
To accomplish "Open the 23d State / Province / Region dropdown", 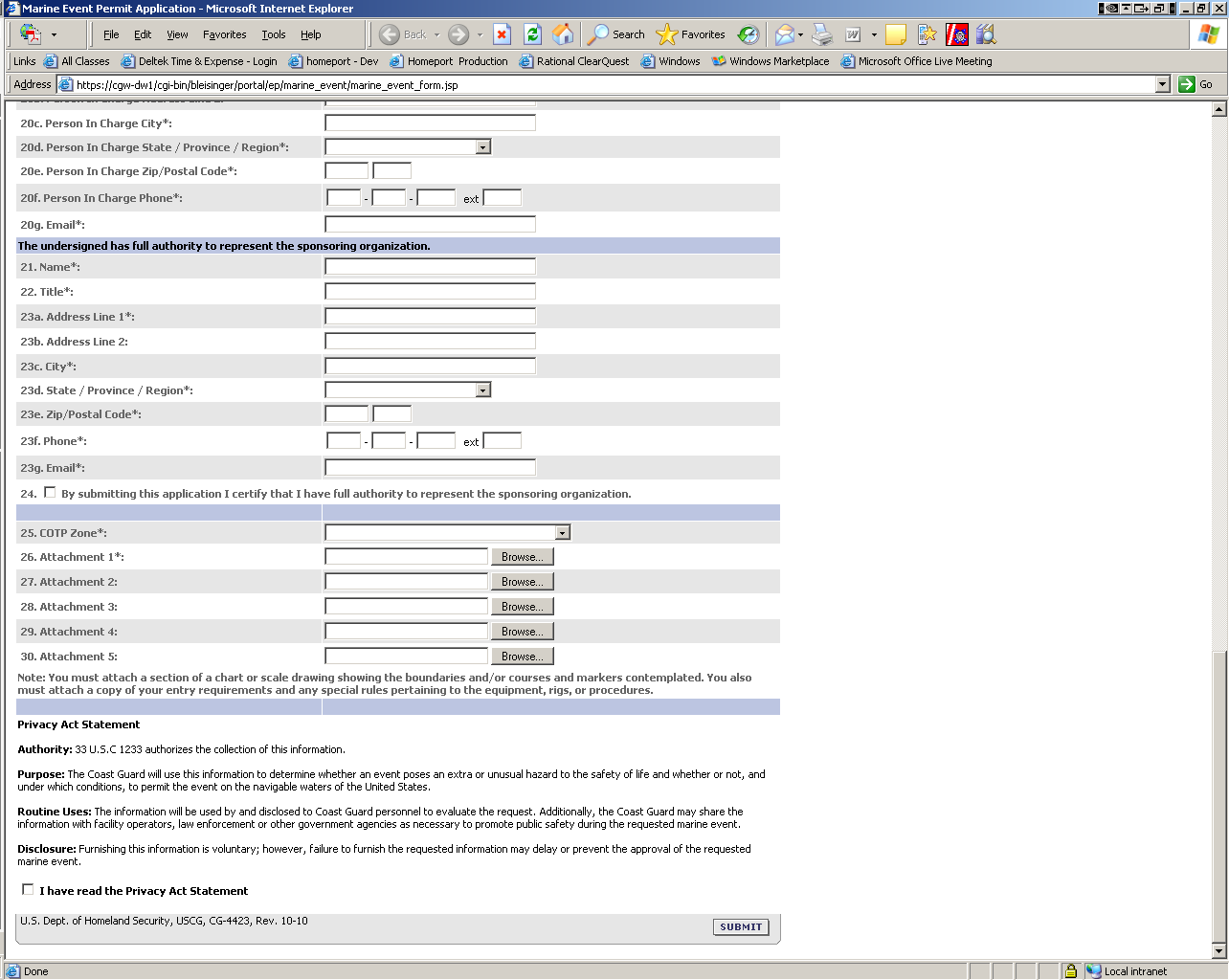I will [x=483, y=390].
